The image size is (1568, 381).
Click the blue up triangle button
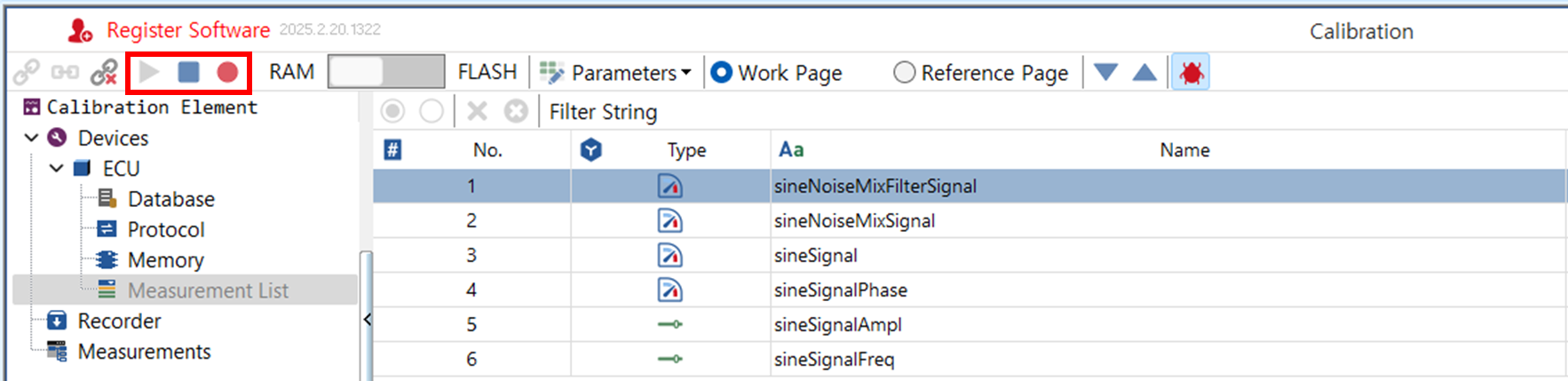pos(1144,72)
